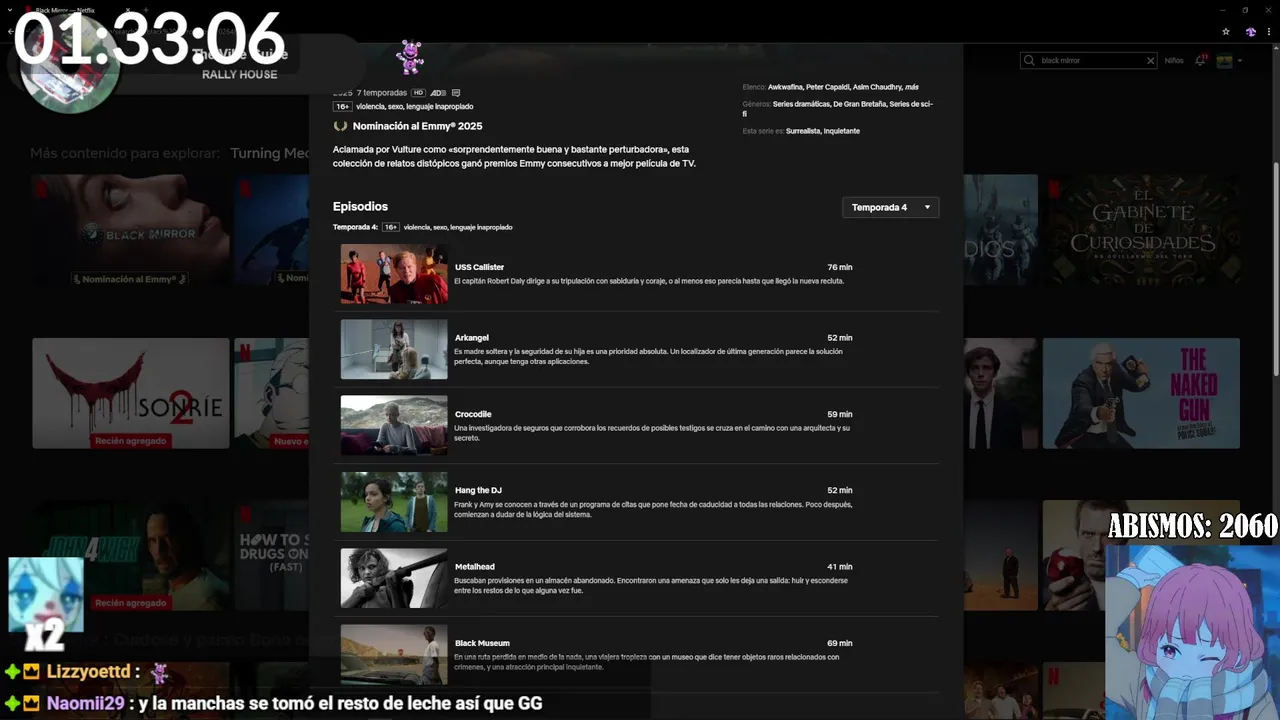The width and height of the screenshot is (1280, 720).
Task: Open the De Gran Bretaña genre link
Action: coord(860,104)
